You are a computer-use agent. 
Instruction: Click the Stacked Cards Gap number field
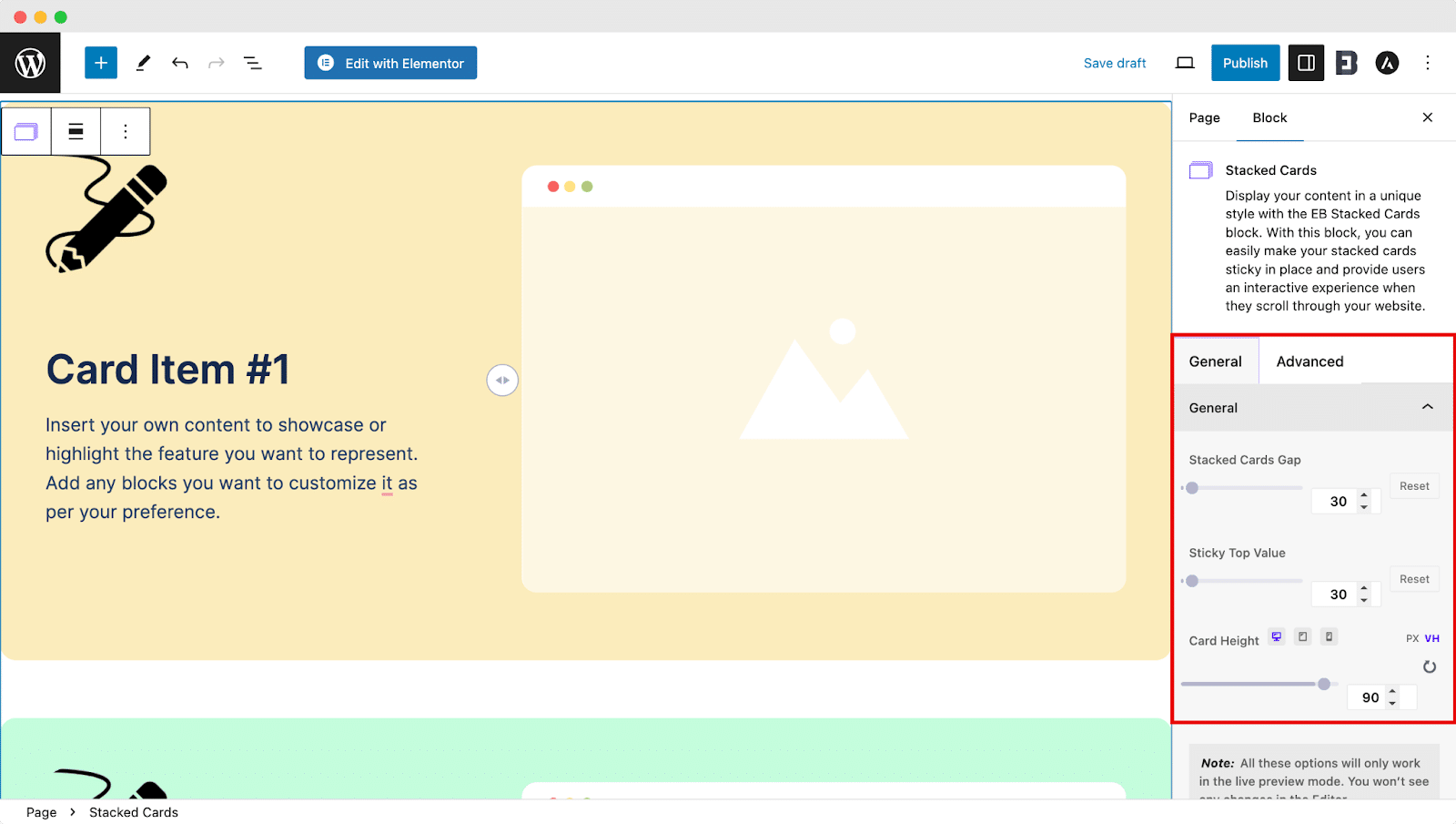coord(1346,502)
